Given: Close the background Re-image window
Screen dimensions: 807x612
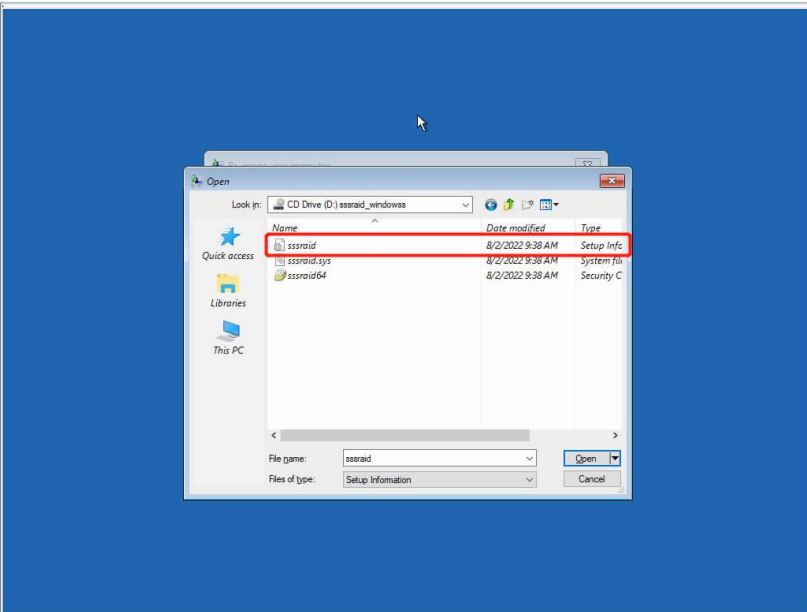Looking at the screenshot, I should [587, 163].
